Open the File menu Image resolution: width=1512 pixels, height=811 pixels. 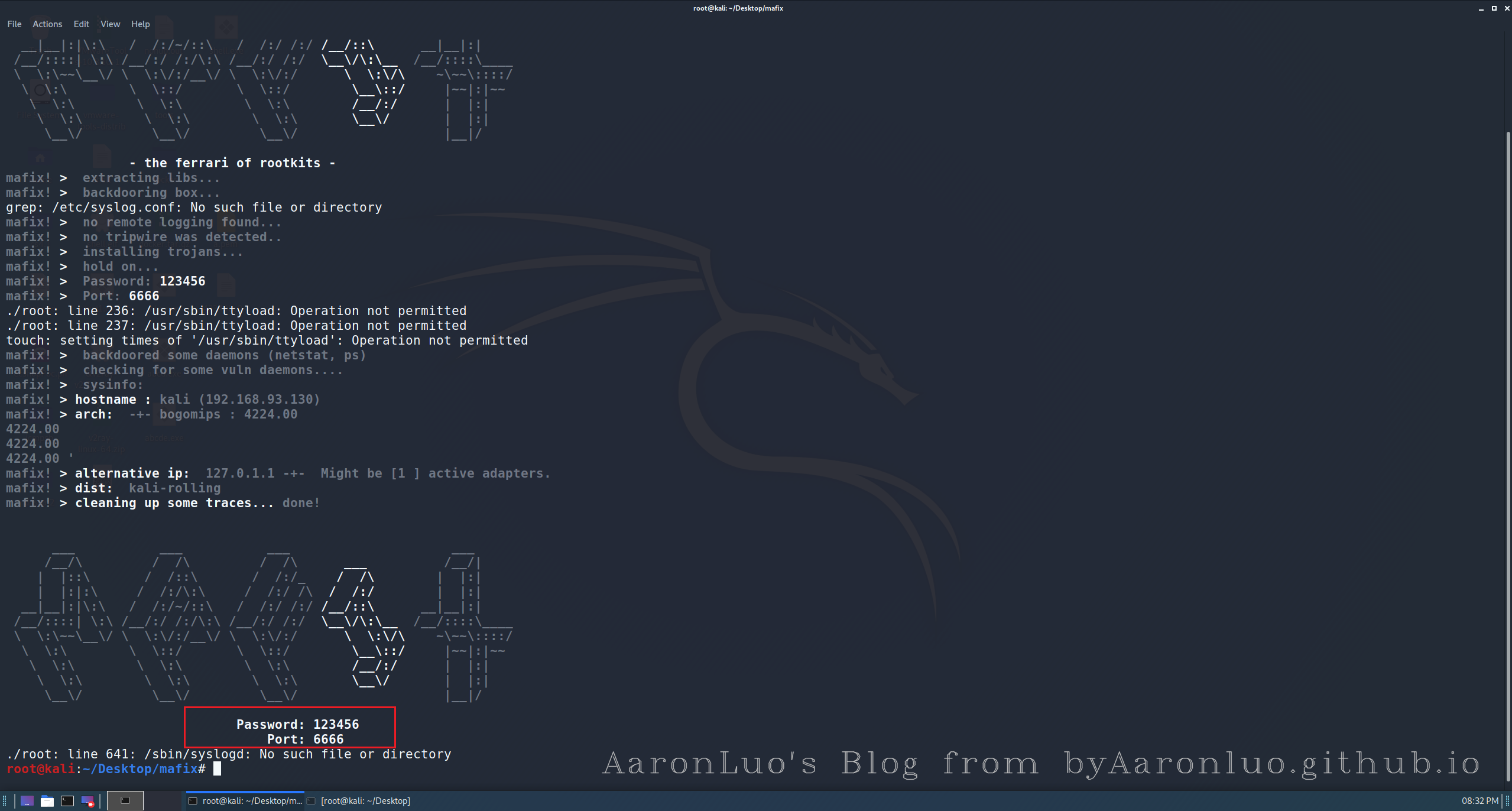click(x=14, y=24)
